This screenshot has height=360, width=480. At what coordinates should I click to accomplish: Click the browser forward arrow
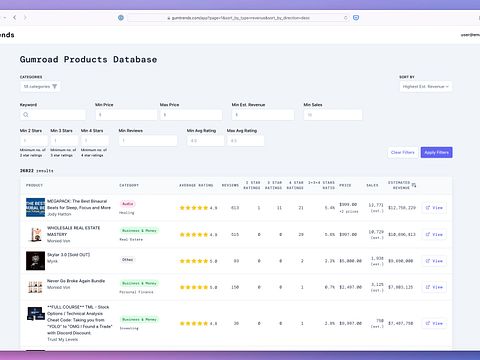coord(25,17)
